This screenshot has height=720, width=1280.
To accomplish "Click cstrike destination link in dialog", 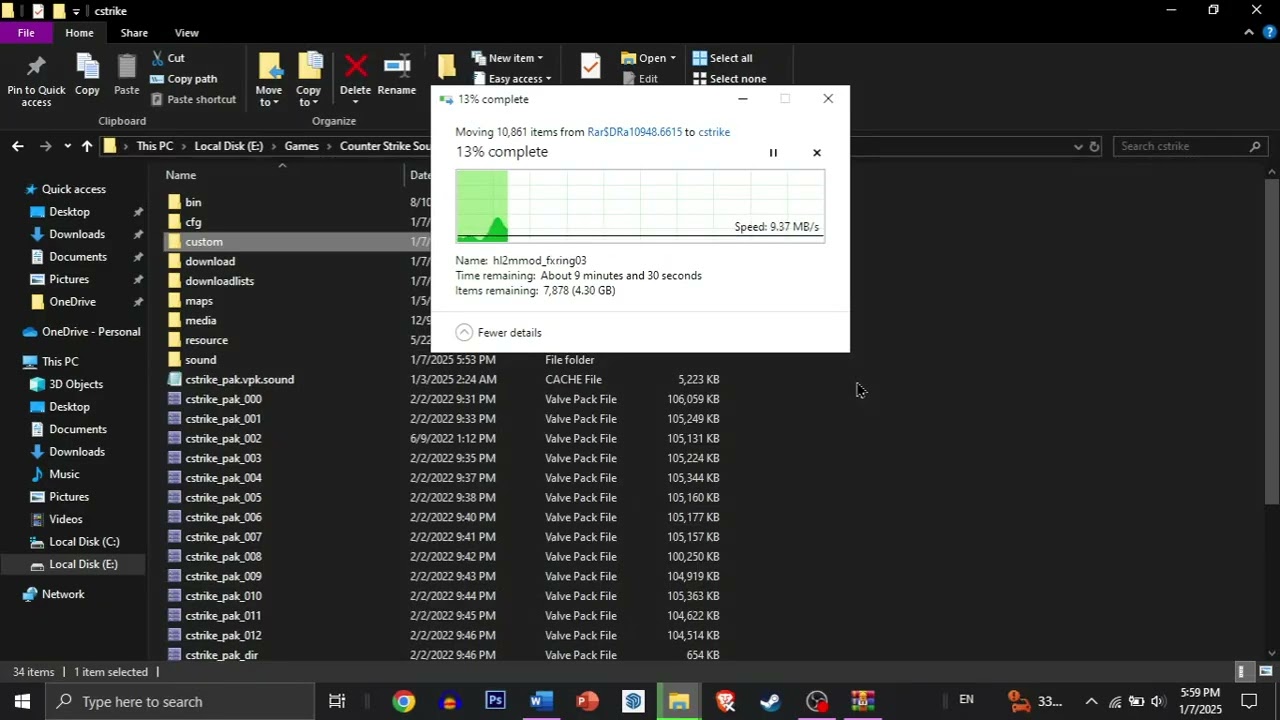I will [x=714, y=132].
